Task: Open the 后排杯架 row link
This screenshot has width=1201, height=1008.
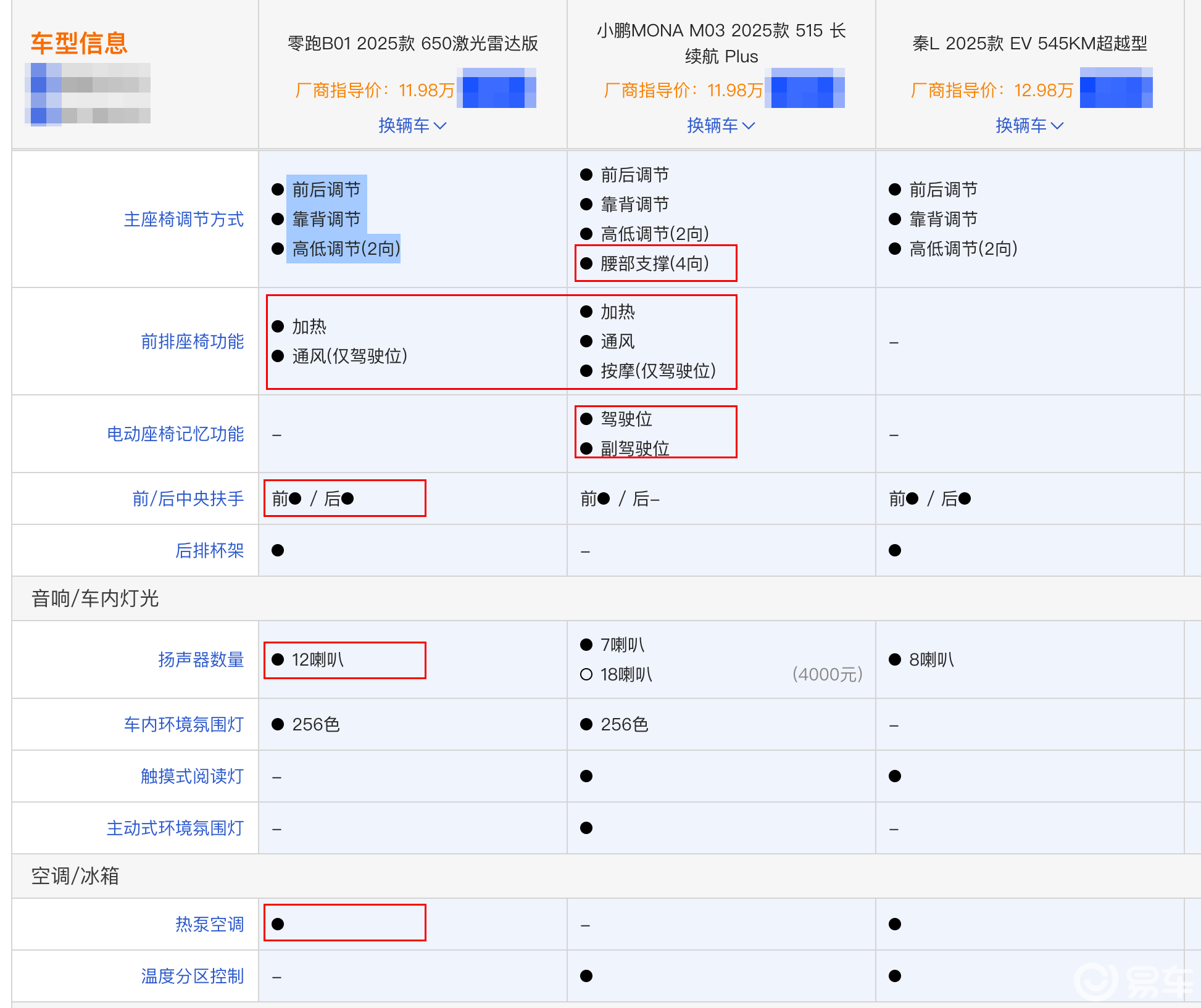Action: [209, 550]
